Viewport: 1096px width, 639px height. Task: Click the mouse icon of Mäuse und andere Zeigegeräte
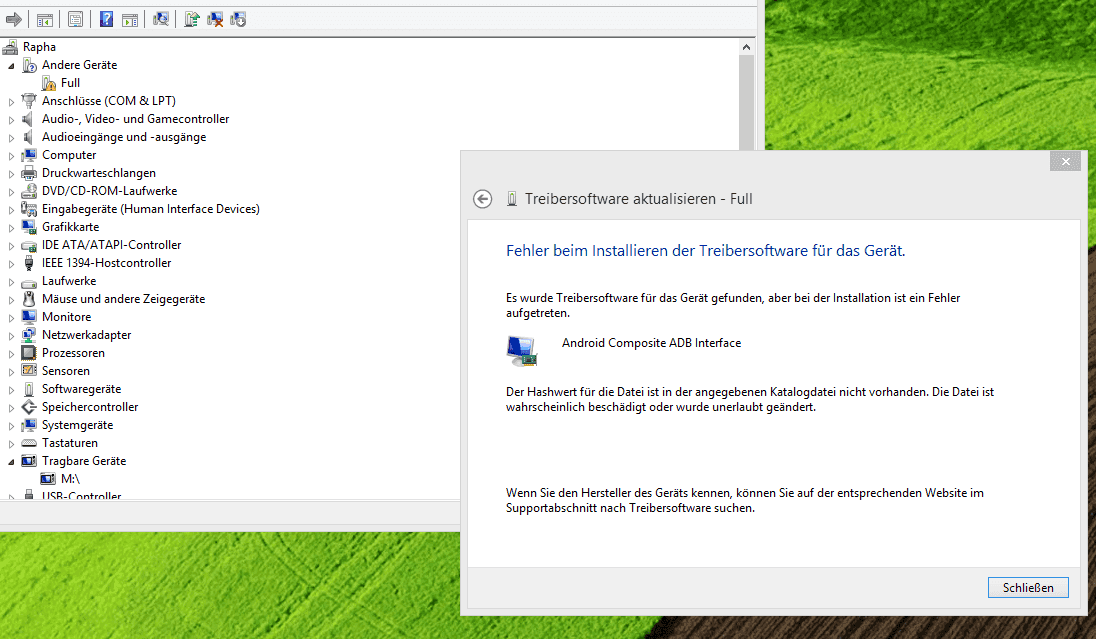coord(29,299)
